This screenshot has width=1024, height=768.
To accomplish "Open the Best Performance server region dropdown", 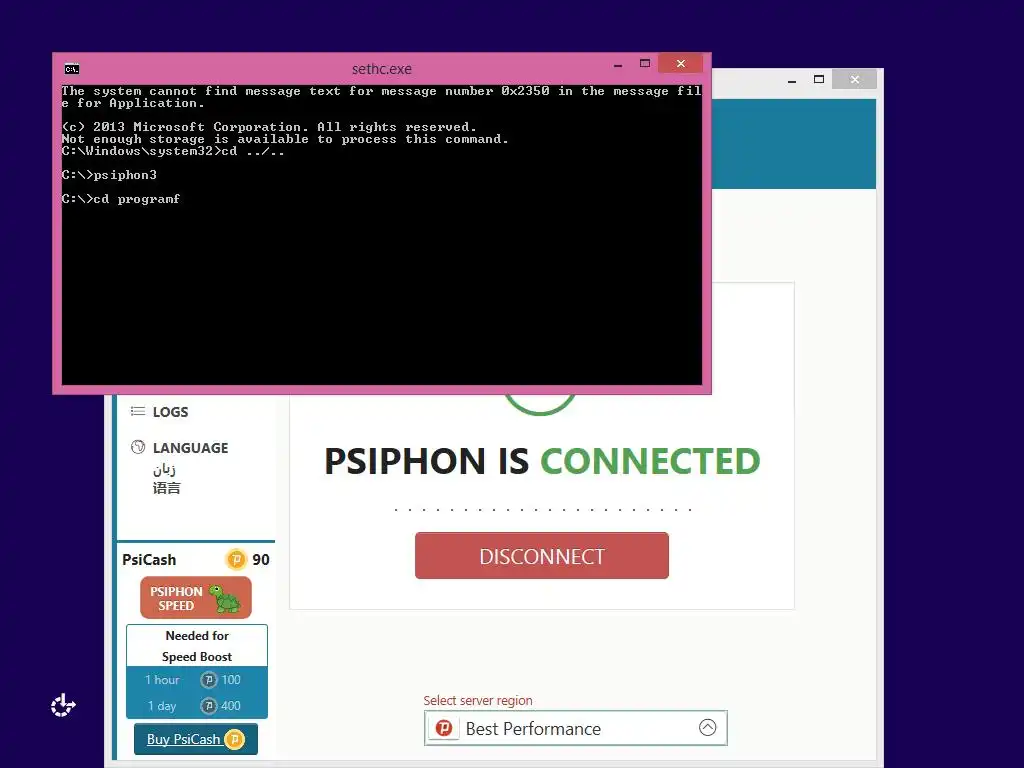I will (575, 728).
